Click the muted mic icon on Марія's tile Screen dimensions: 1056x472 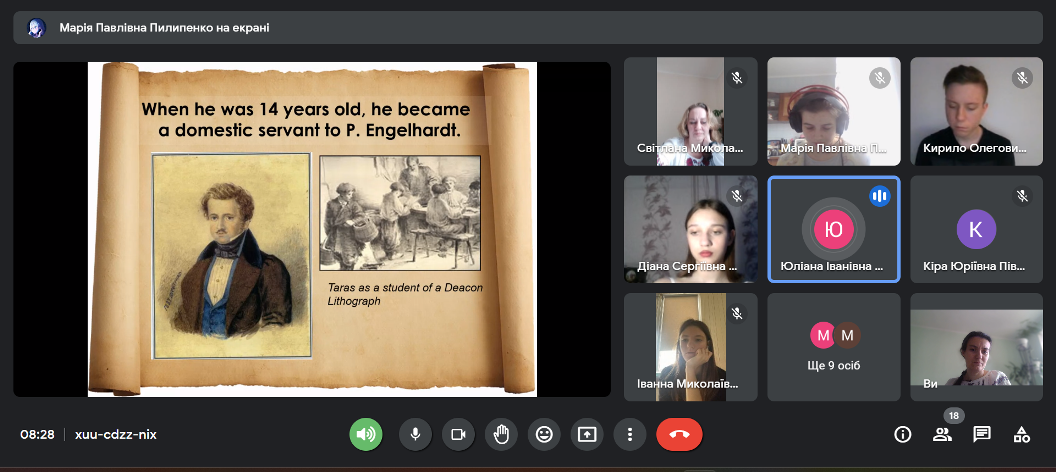[880, 78]
